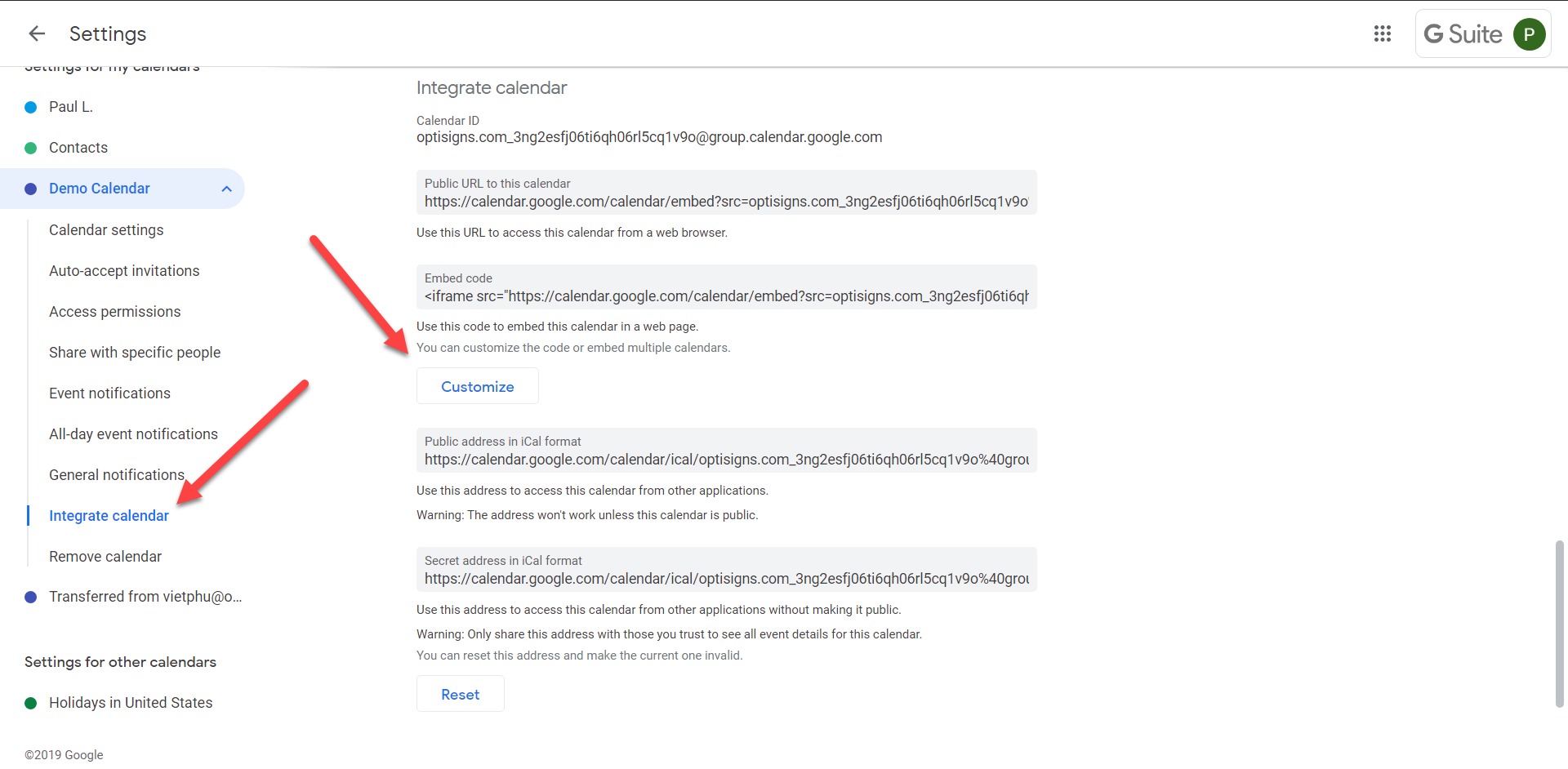Select Integrate calendar in sidebar
1568x769 pixels.
coord(109,516)
